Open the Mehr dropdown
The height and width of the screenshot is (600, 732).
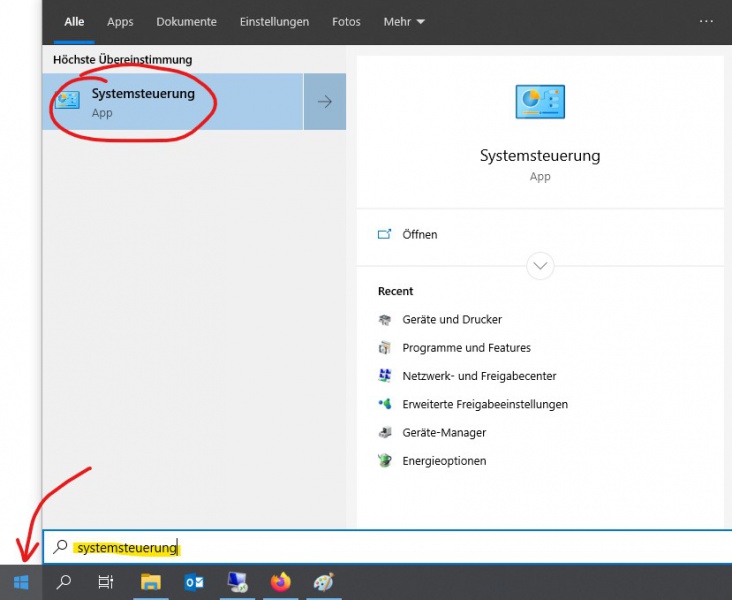[x=404, y=22]
